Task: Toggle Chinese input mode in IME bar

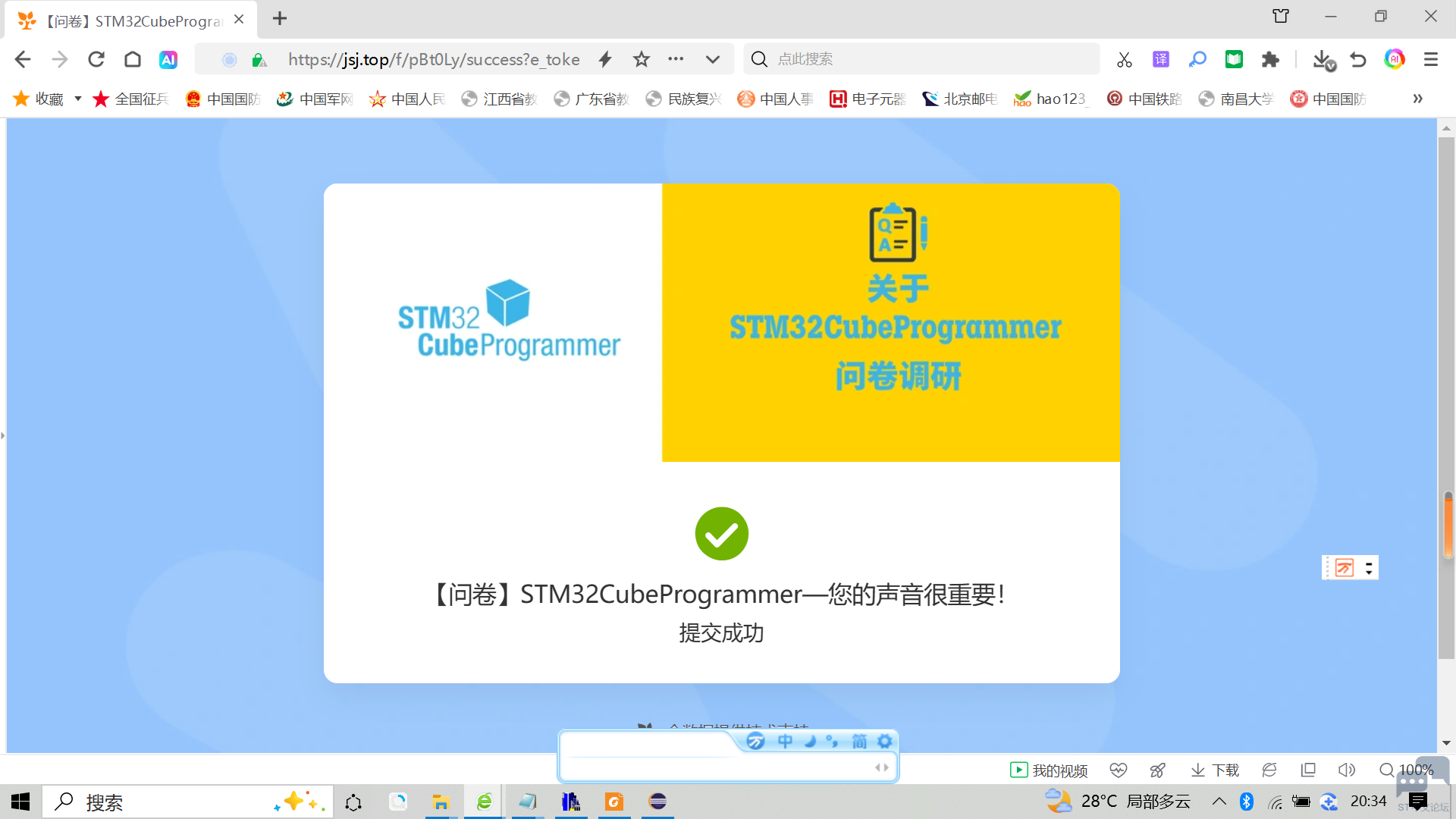Action: [x=785, y=741]
